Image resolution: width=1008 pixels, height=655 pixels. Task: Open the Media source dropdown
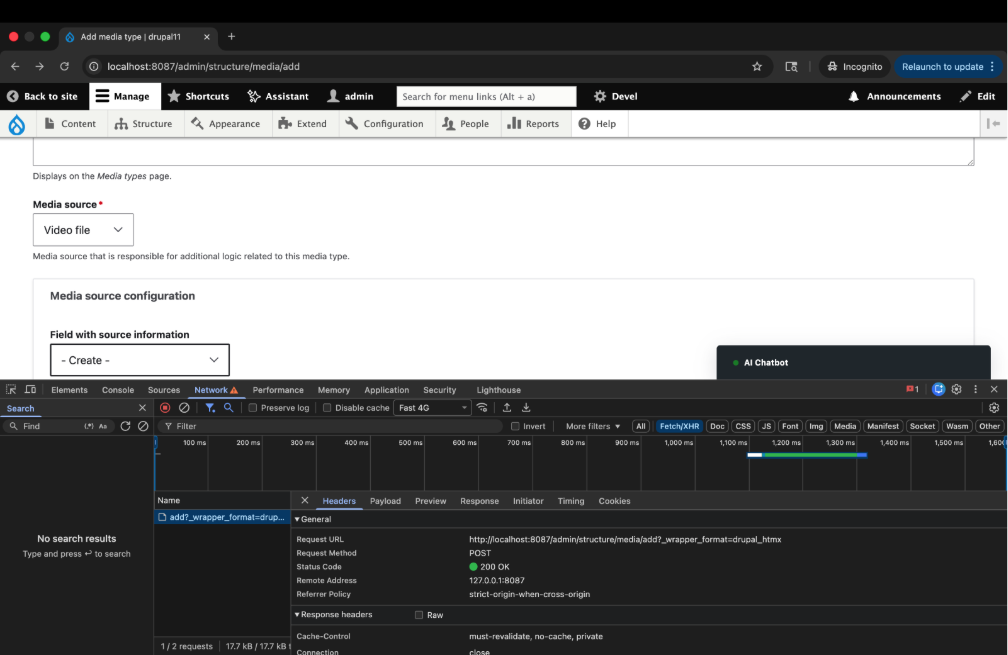click(83, 229)
